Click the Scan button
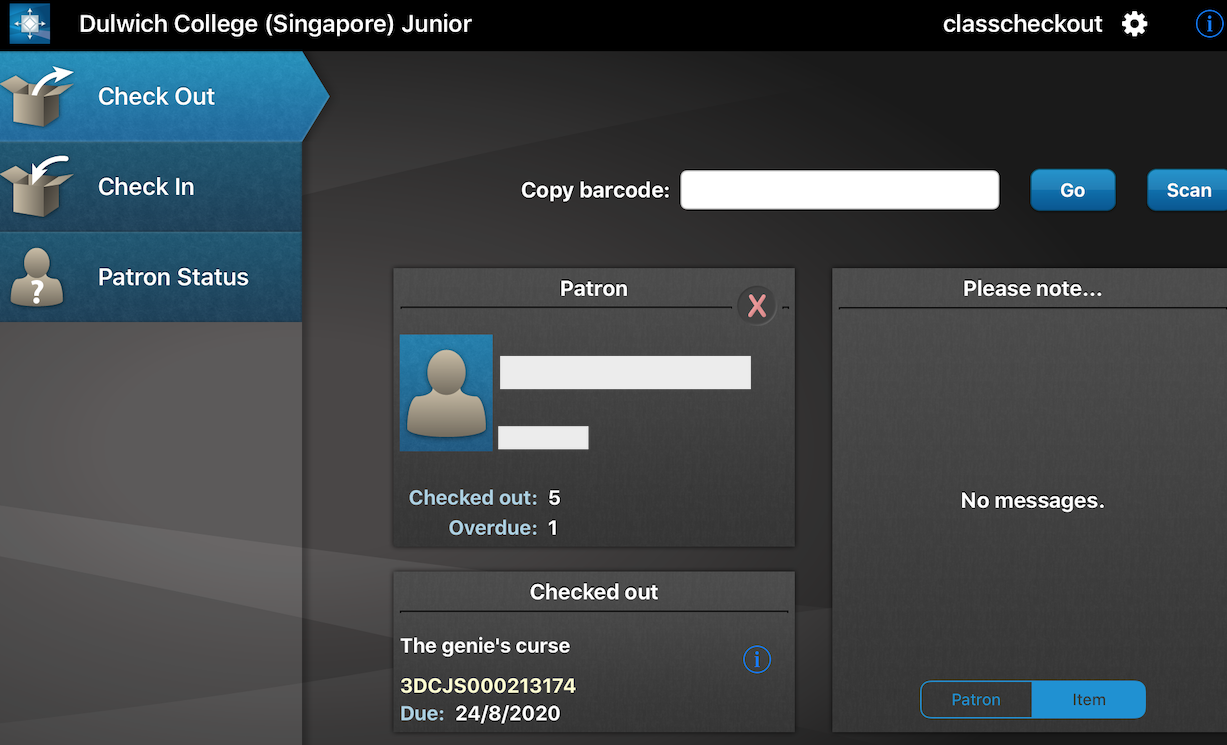This screenshot has width=1227, height=745. tap(1188, 190)
